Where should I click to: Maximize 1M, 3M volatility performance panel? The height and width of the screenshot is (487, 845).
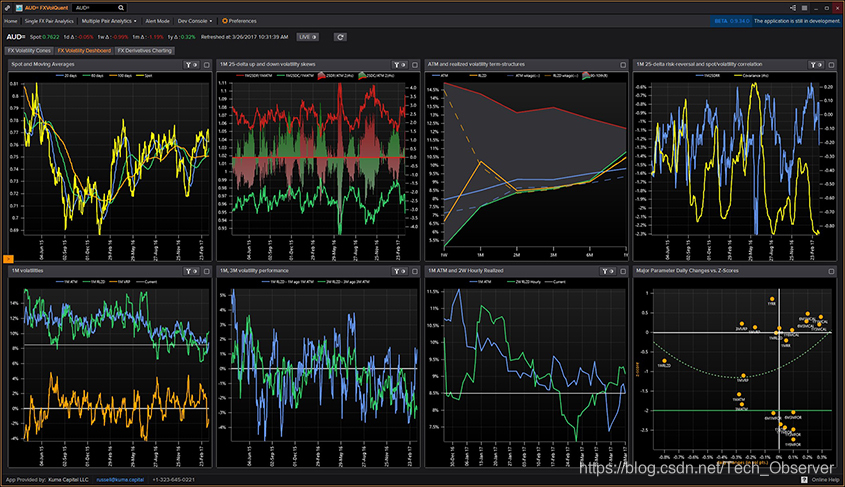[414, 272]
